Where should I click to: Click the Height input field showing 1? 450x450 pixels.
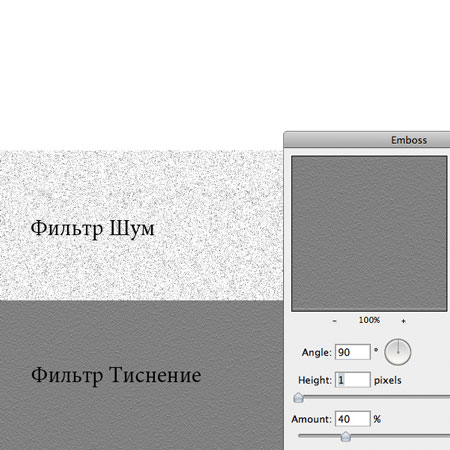[353, 380]
